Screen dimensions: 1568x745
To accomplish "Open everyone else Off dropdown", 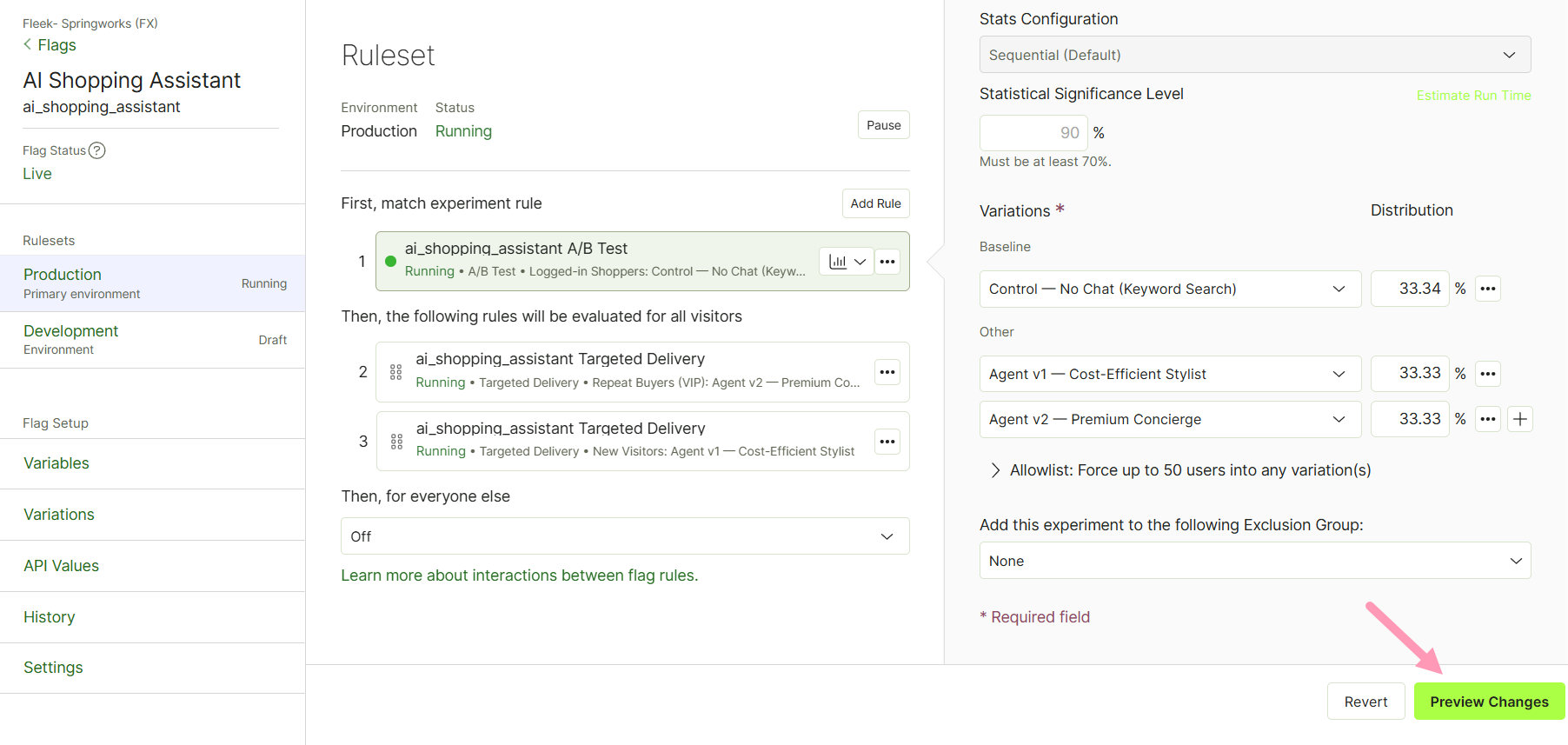I will tap(625, 536).
